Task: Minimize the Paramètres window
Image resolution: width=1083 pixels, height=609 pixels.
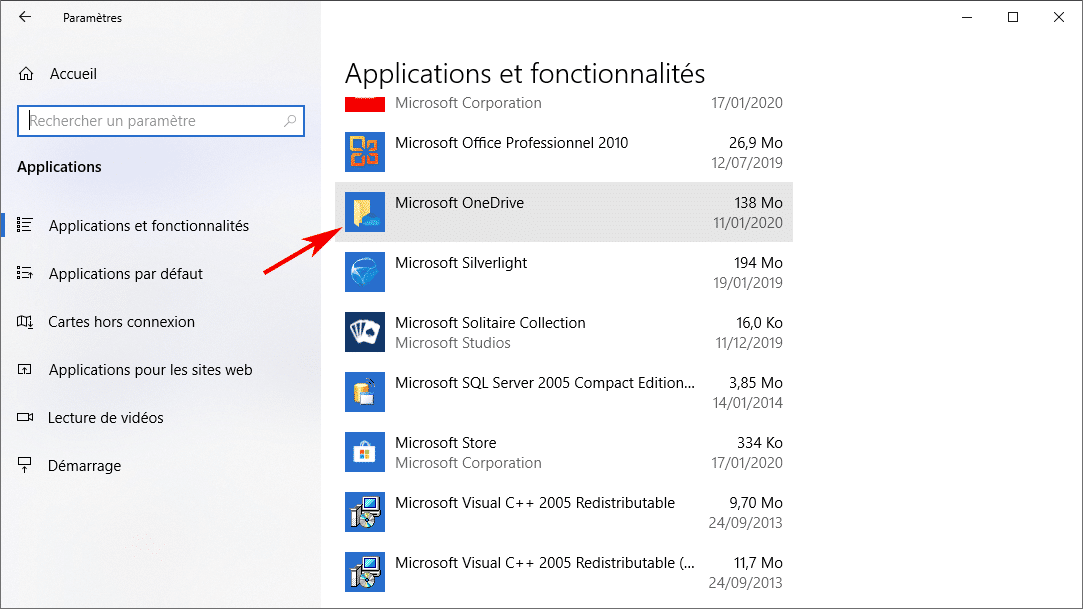Action: (967, 17)
